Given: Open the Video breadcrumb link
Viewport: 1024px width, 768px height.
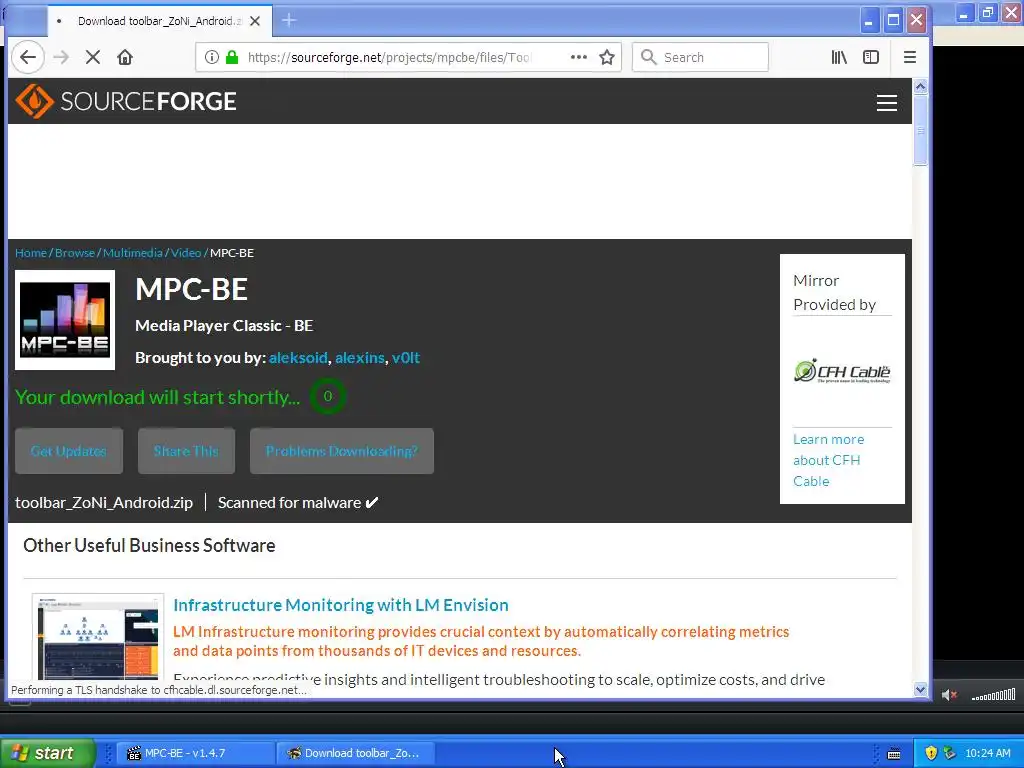Looking at the screenshot, I should pos(186,253).
